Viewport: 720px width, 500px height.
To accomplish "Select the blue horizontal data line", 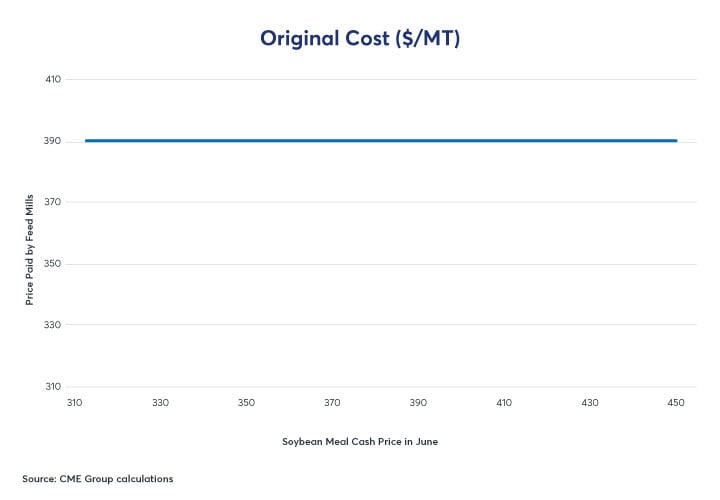I will [x=380, y=141].
